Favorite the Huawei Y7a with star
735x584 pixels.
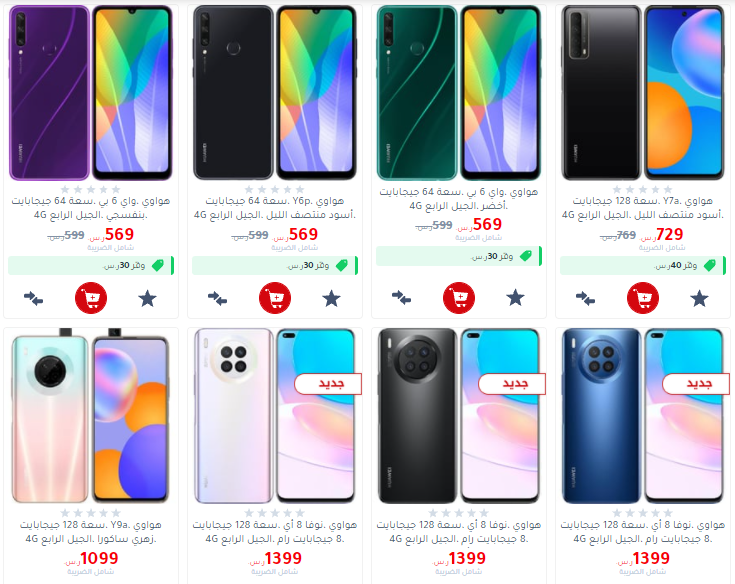tap(699, 299)
